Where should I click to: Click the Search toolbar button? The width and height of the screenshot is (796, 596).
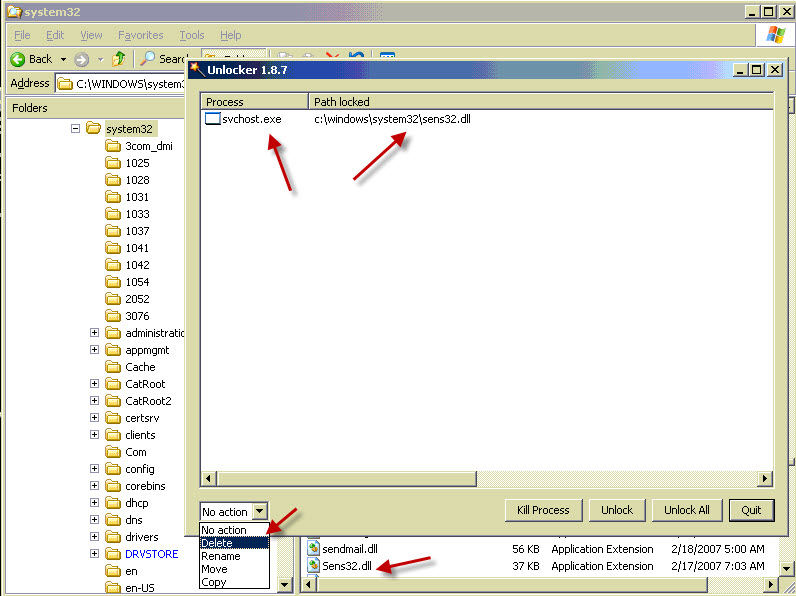pos(163,59)
